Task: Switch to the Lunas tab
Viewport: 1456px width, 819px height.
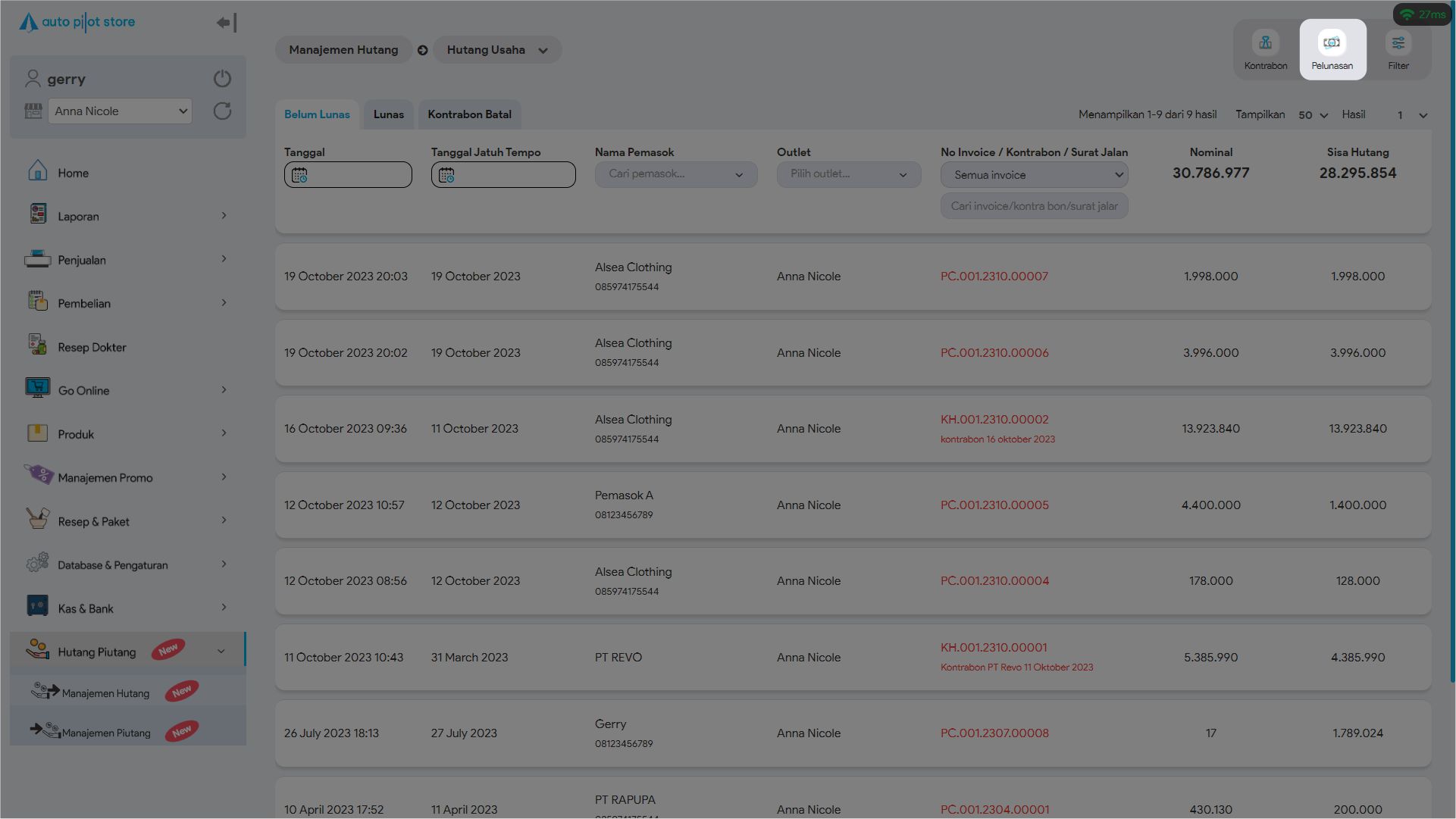Action: 388,115
